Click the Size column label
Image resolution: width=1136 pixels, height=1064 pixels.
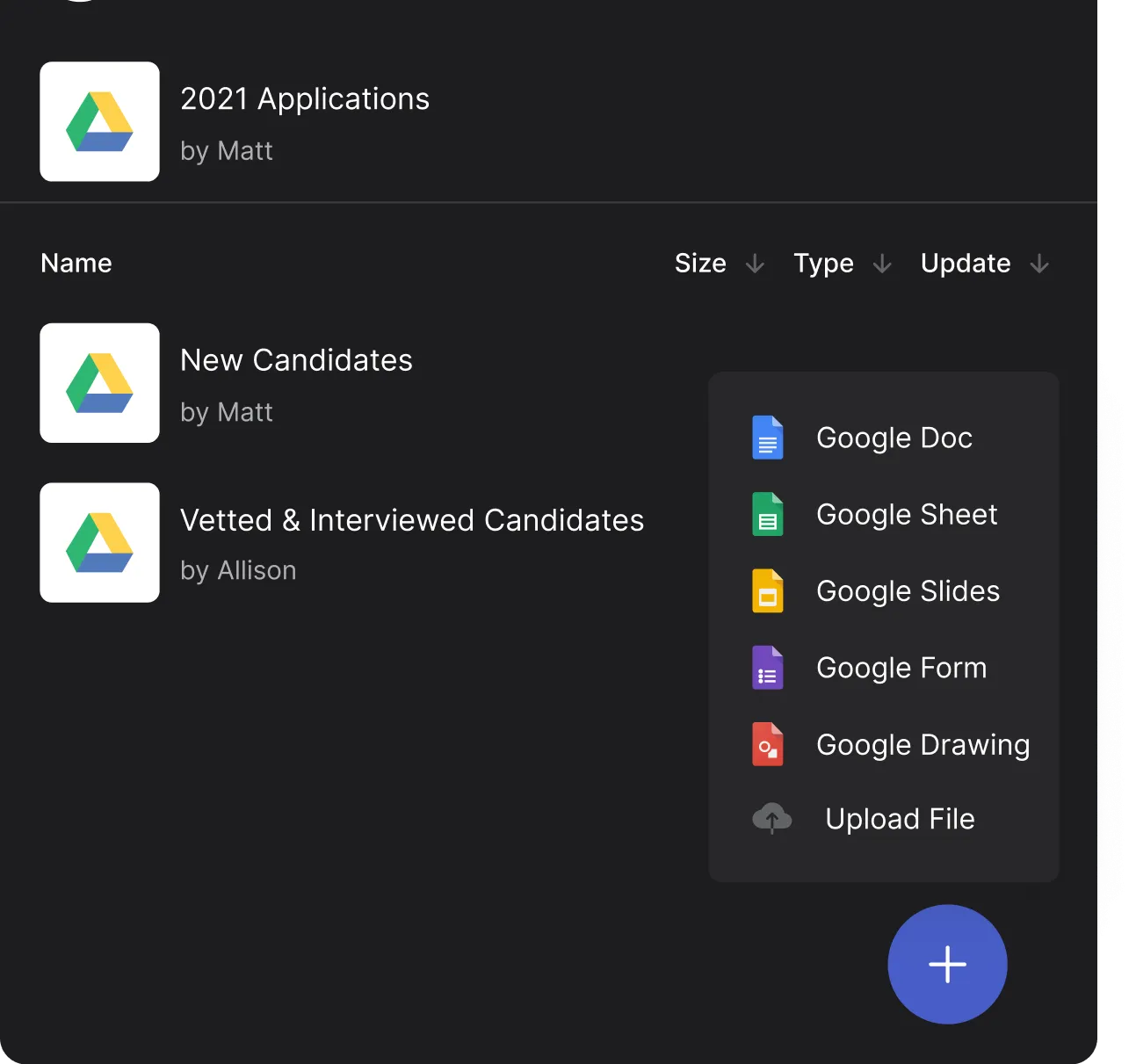pyautogui.click(x=700, y=263)
